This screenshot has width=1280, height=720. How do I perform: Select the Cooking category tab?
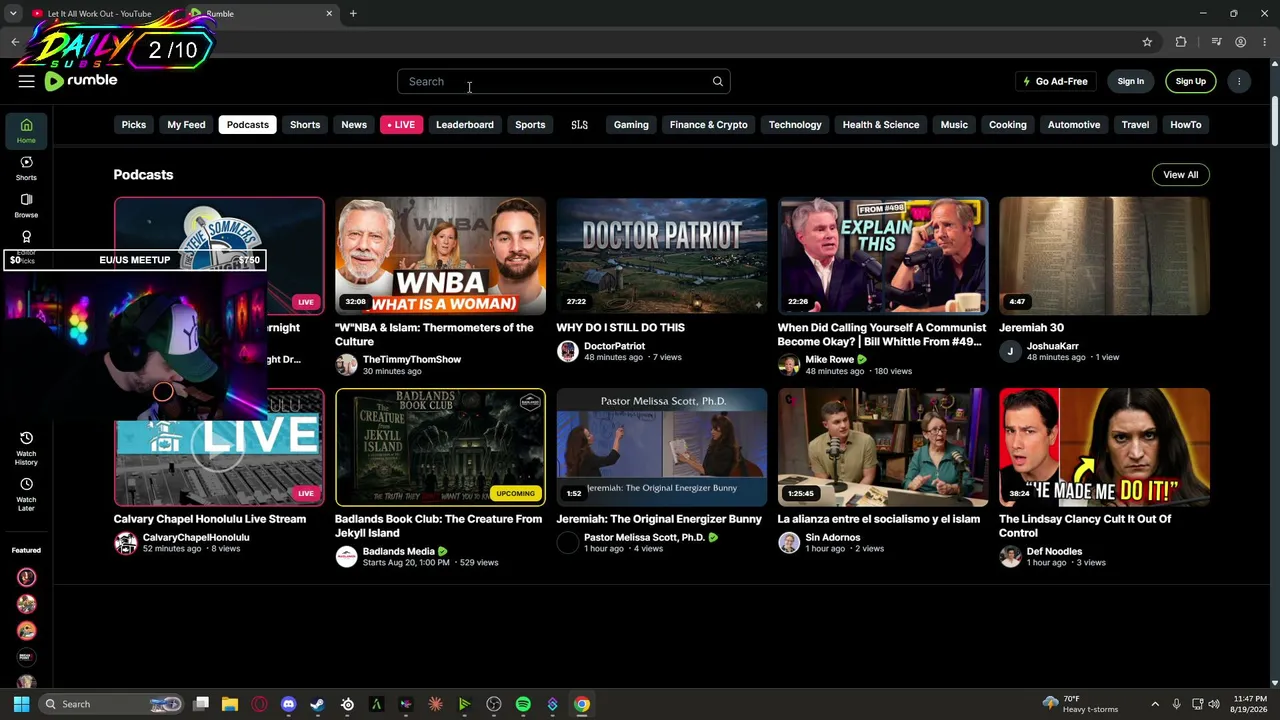pyautogui.click(x=1008, y=125)
